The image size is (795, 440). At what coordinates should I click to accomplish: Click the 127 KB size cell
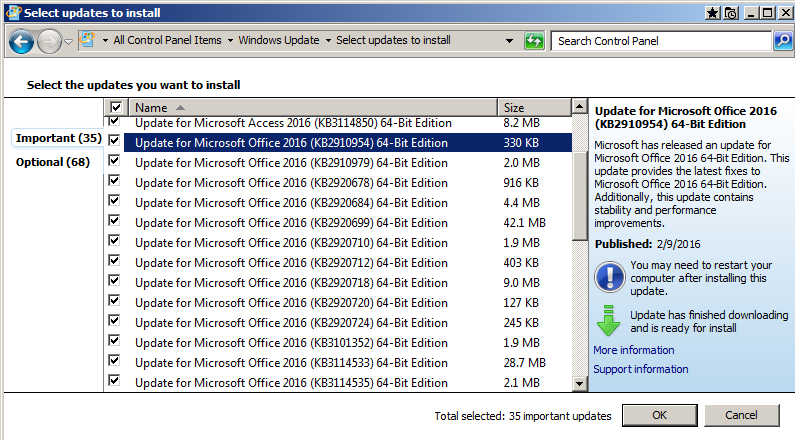point(521,303)
